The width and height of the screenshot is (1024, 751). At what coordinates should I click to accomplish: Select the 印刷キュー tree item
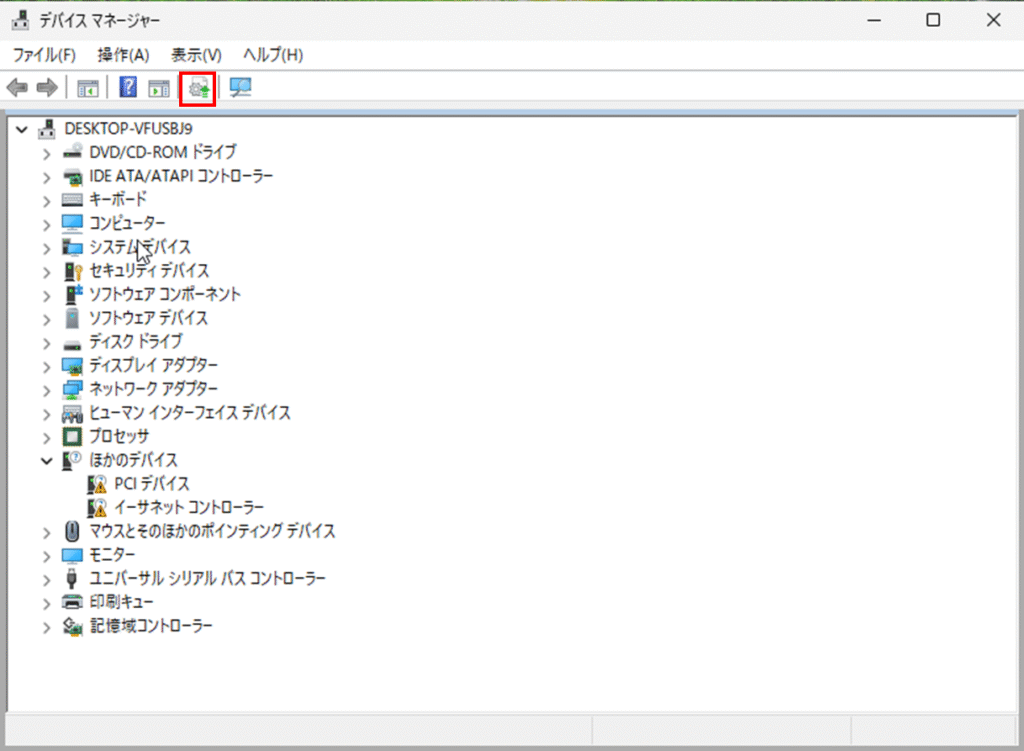pyautogui.click(x=121, y=602)
